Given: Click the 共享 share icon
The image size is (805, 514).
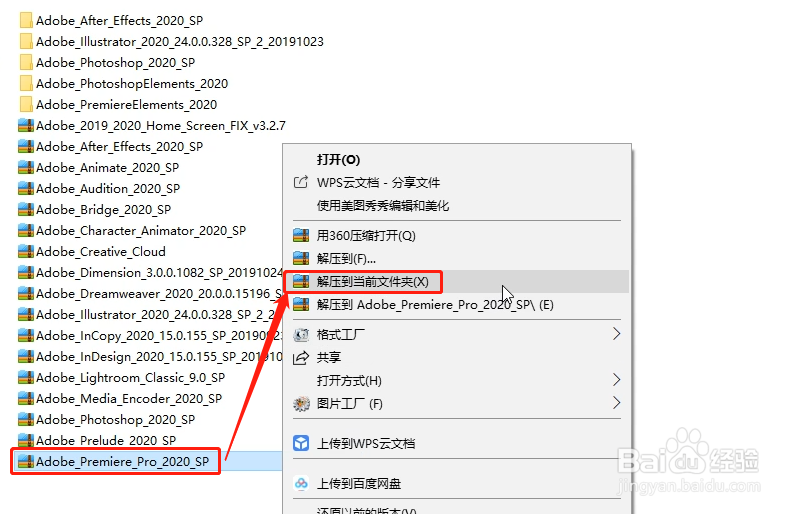Looking at the screenshot, I should (x=301, y=357).
